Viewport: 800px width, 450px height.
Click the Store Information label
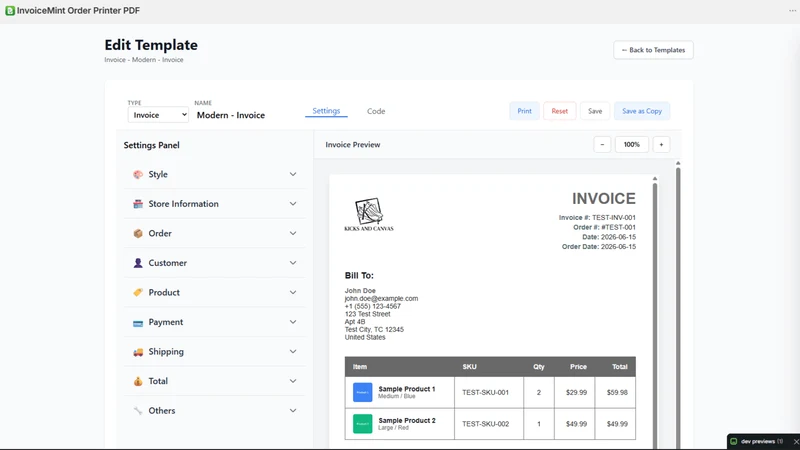pyautogui.click(x=184, y=204)
